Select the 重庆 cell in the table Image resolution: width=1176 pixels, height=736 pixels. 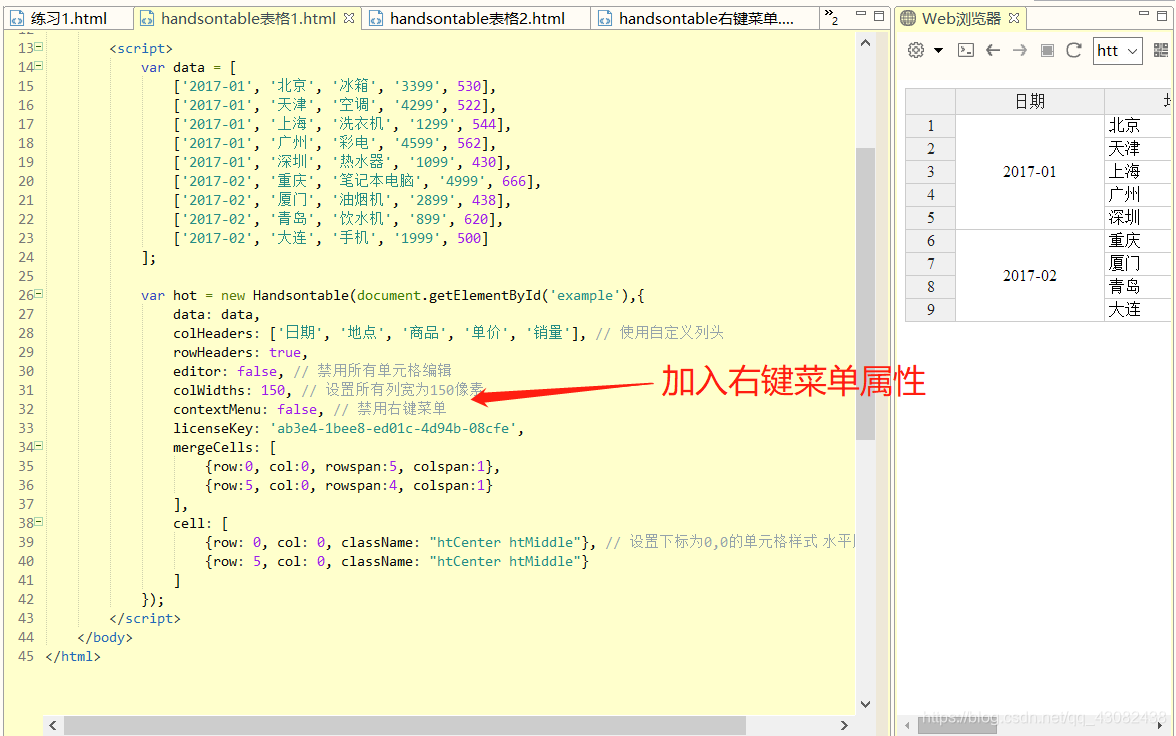1138,241
